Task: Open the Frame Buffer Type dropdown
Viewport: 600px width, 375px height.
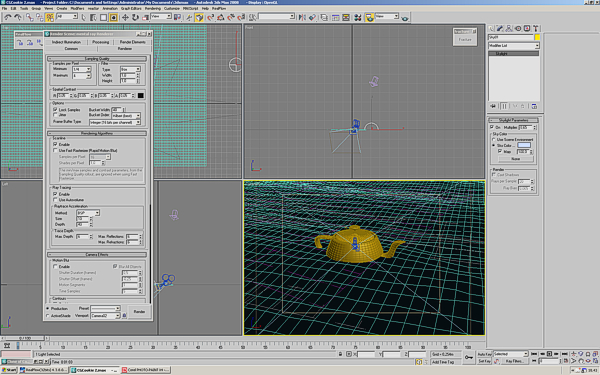Action: (x=115, y=122)
